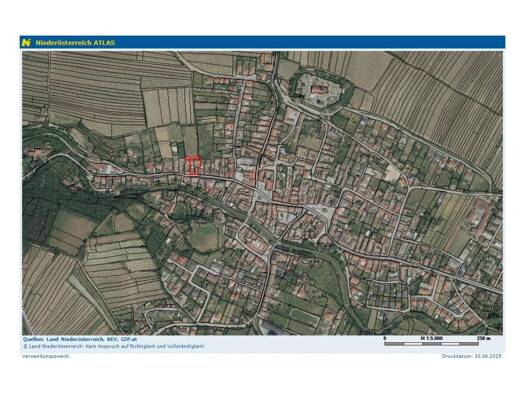The width and height of the screenshot is (525, 394).
Task: Select the red highlighted parcel on map
Action: pos(194,165)
